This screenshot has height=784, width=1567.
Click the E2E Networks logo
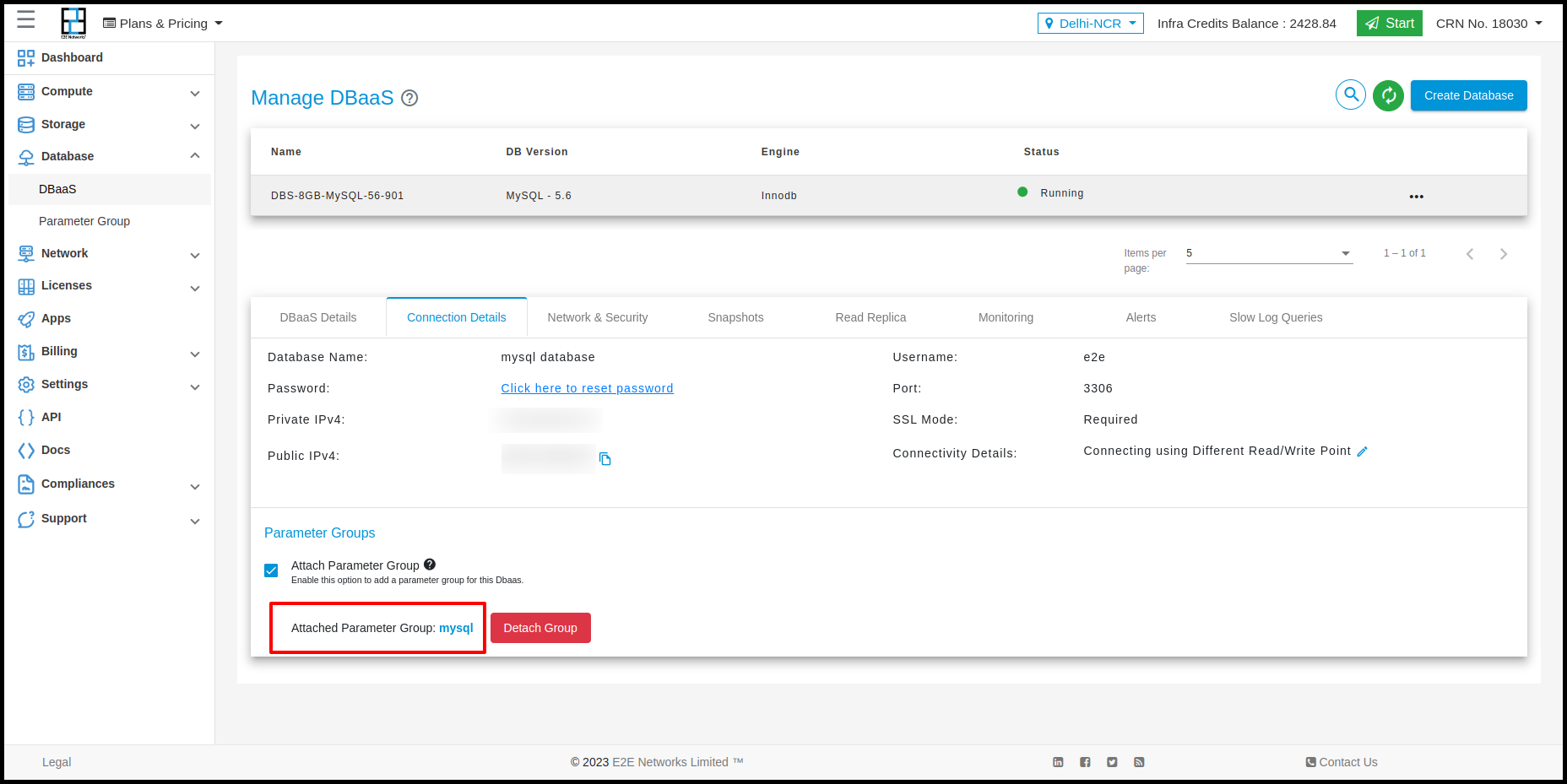[73, 23]
